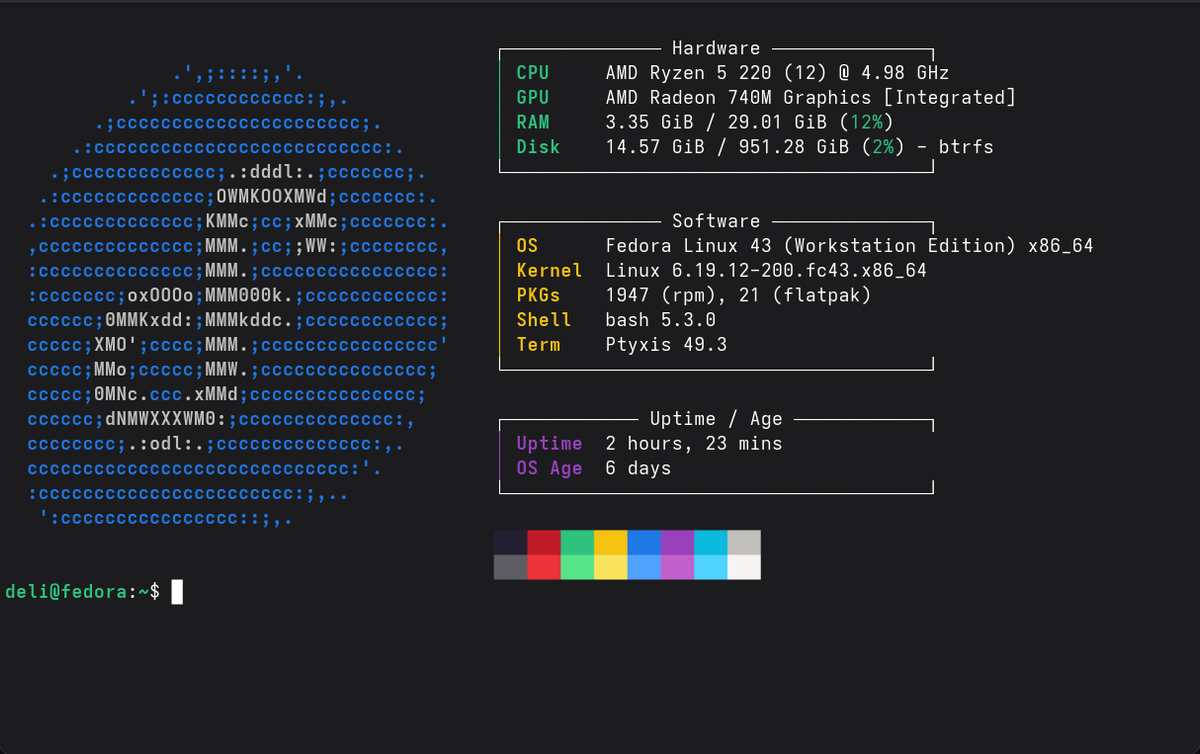
Task: Click the 'Hardware' section heading
Action: click(716, 48)
